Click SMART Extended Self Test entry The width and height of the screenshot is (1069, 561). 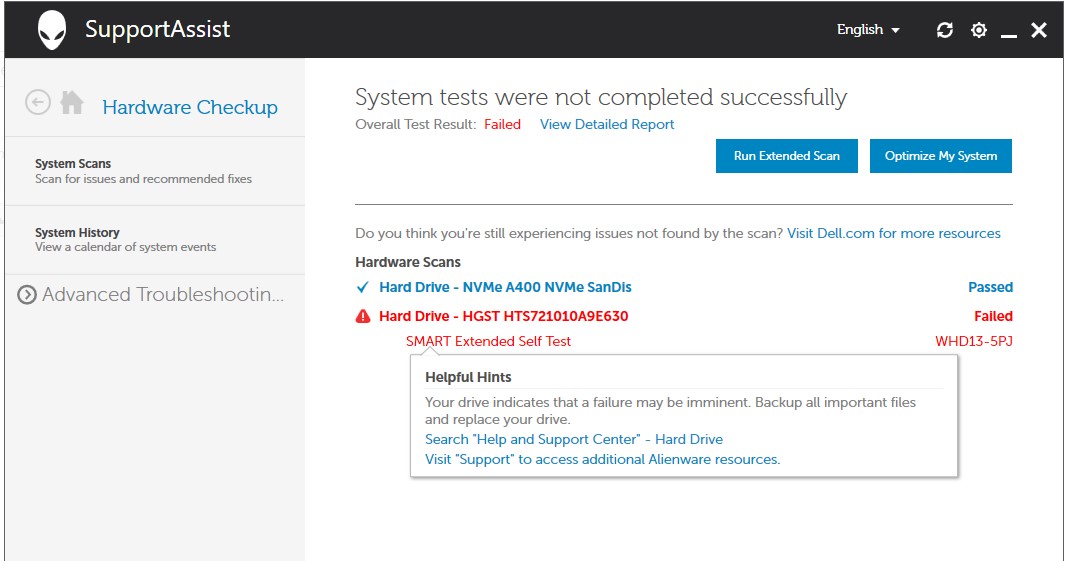(488, 342)
